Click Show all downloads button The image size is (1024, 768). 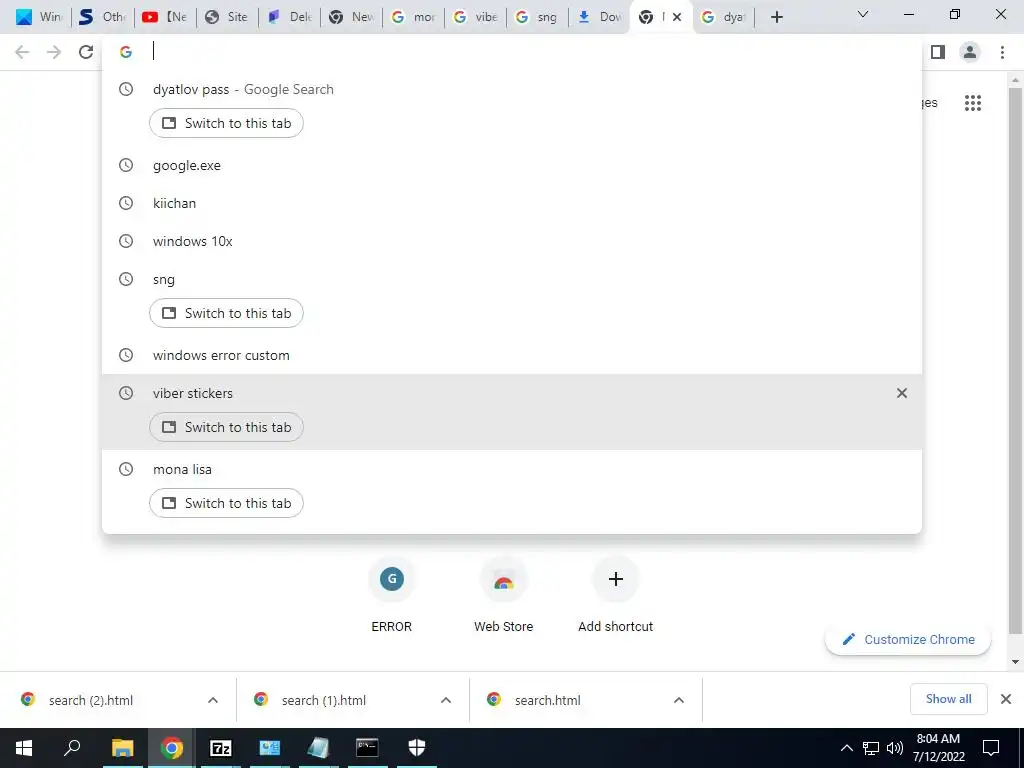tap(948, 699)
